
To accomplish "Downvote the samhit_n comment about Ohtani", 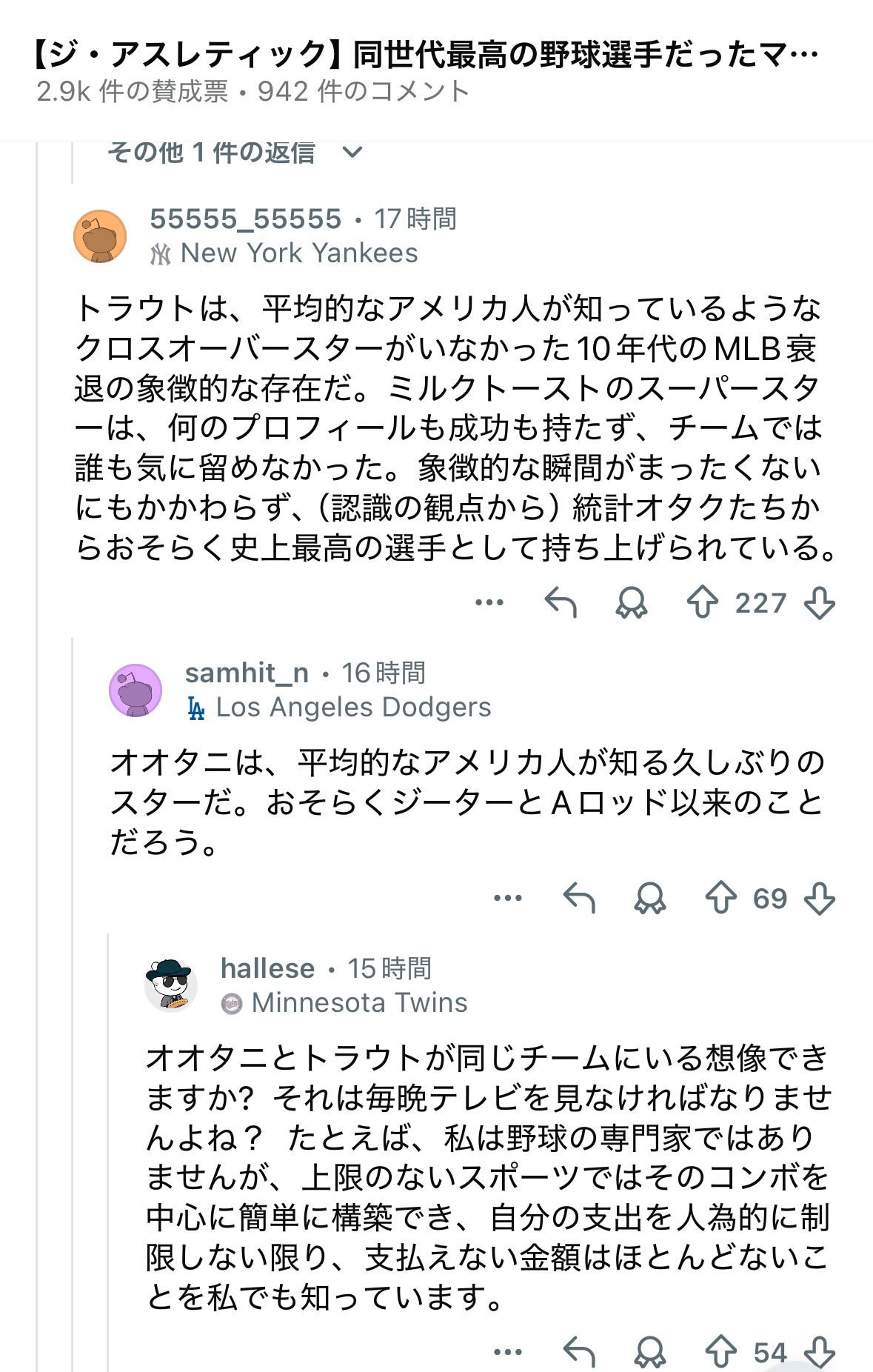I will click(x=820, y=899).
